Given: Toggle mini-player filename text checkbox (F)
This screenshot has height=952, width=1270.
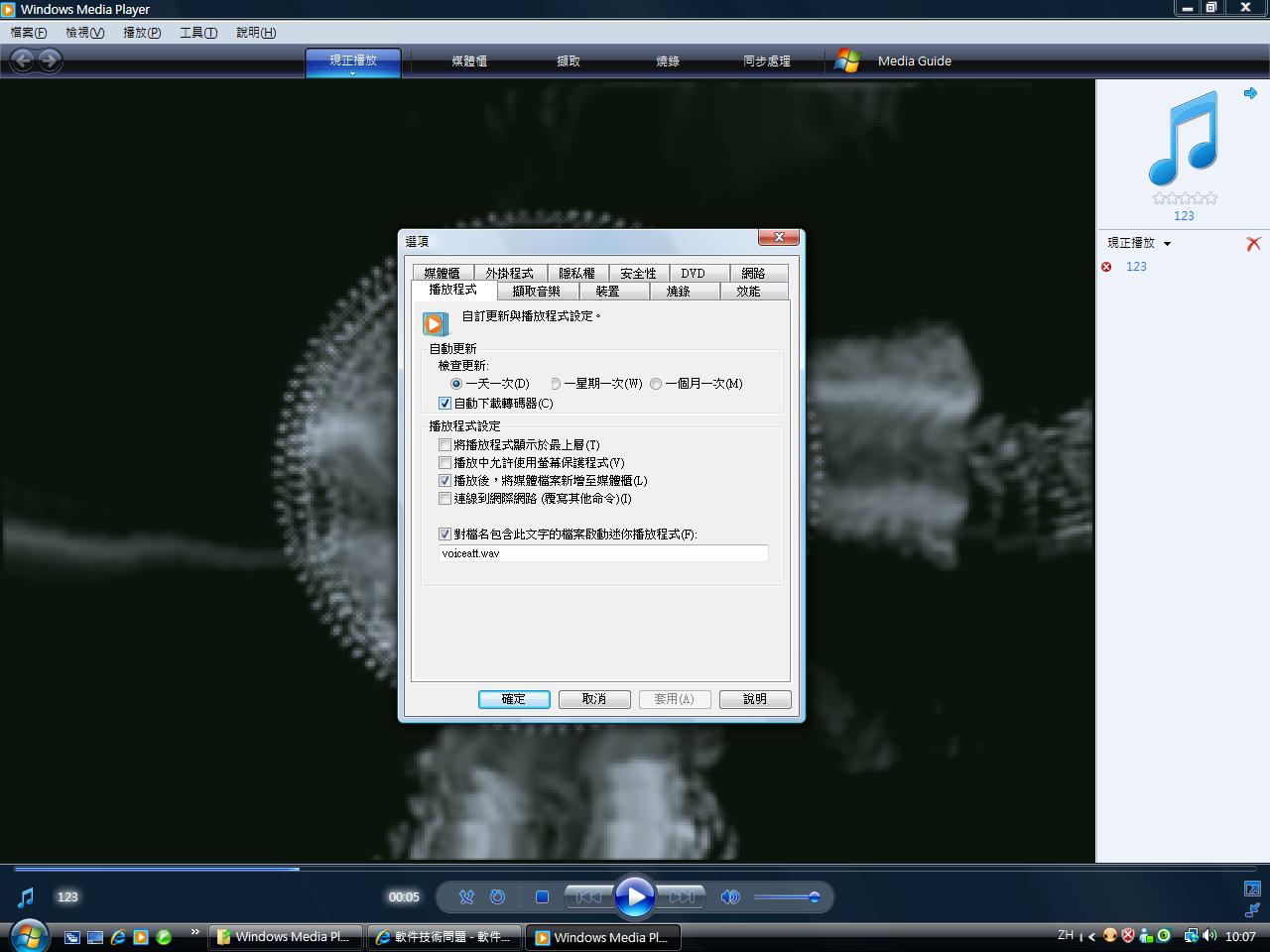Looking at the screenshot, I should coord(568,535).
